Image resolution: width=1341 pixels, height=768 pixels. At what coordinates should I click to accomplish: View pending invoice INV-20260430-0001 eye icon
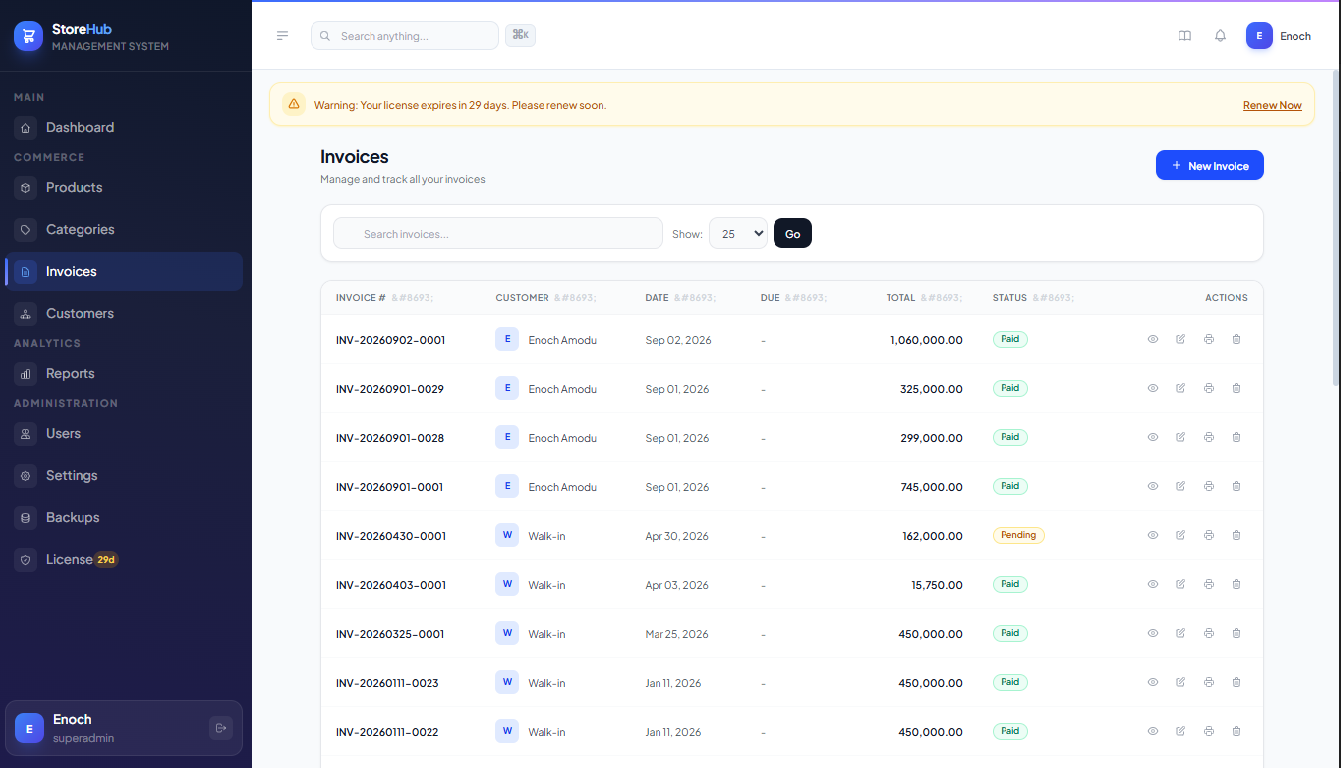pyautogui.click(x=1153, y=536)
